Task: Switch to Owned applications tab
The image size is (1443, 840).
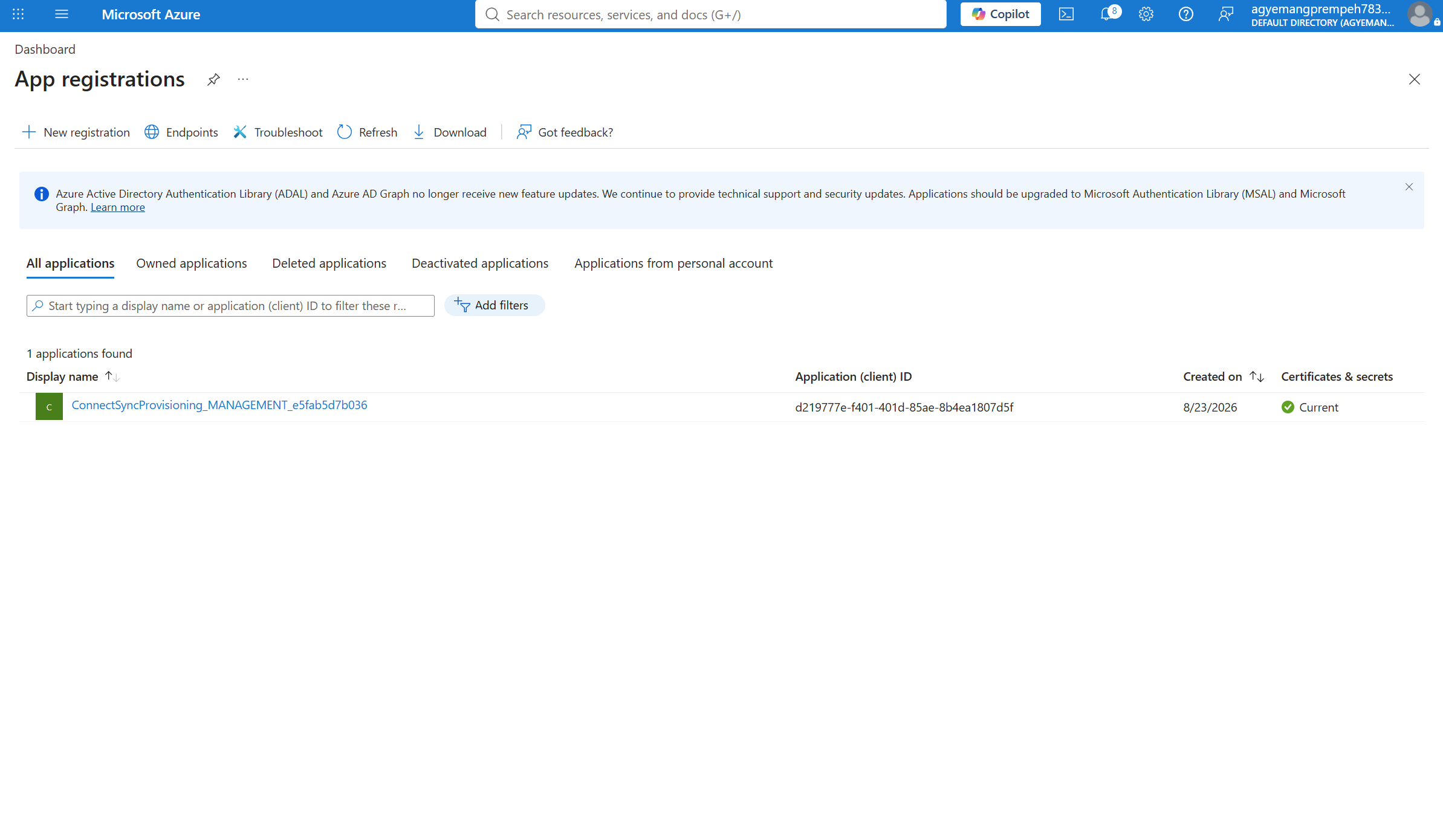Action: 192,263
